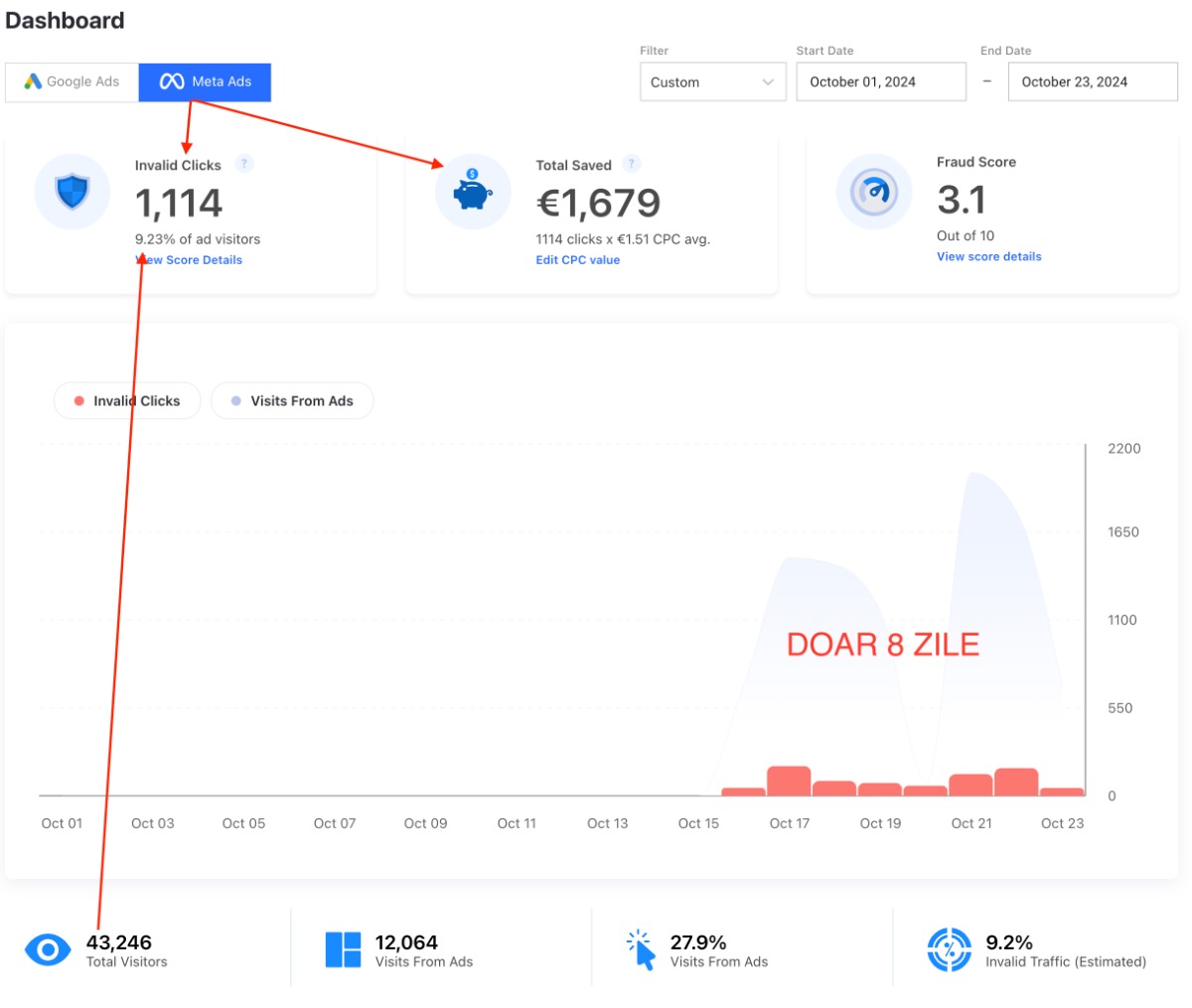Click the '1114 clicks x €1.51 CPC avg.' text
Screen dimensions: 1192x1008
coord(624,239)
